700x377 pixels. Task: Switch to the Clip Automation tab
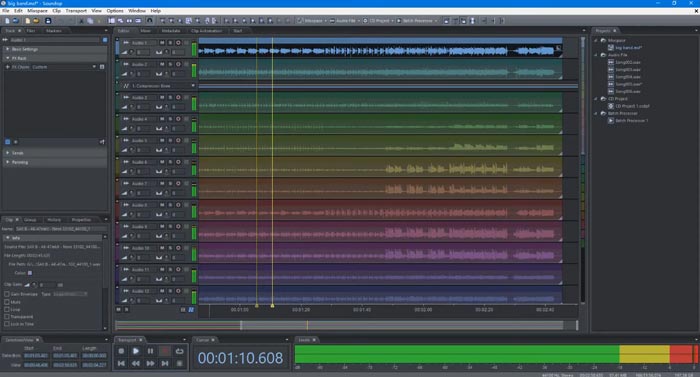206,31
